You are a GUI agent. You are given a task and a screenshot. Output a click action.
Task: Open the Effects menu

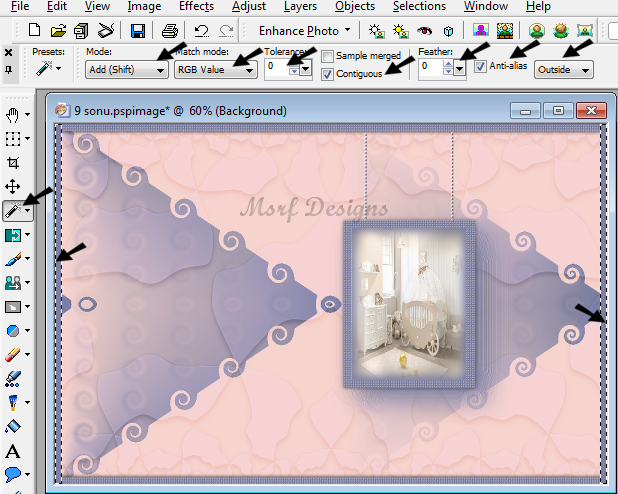coord(196,6)
